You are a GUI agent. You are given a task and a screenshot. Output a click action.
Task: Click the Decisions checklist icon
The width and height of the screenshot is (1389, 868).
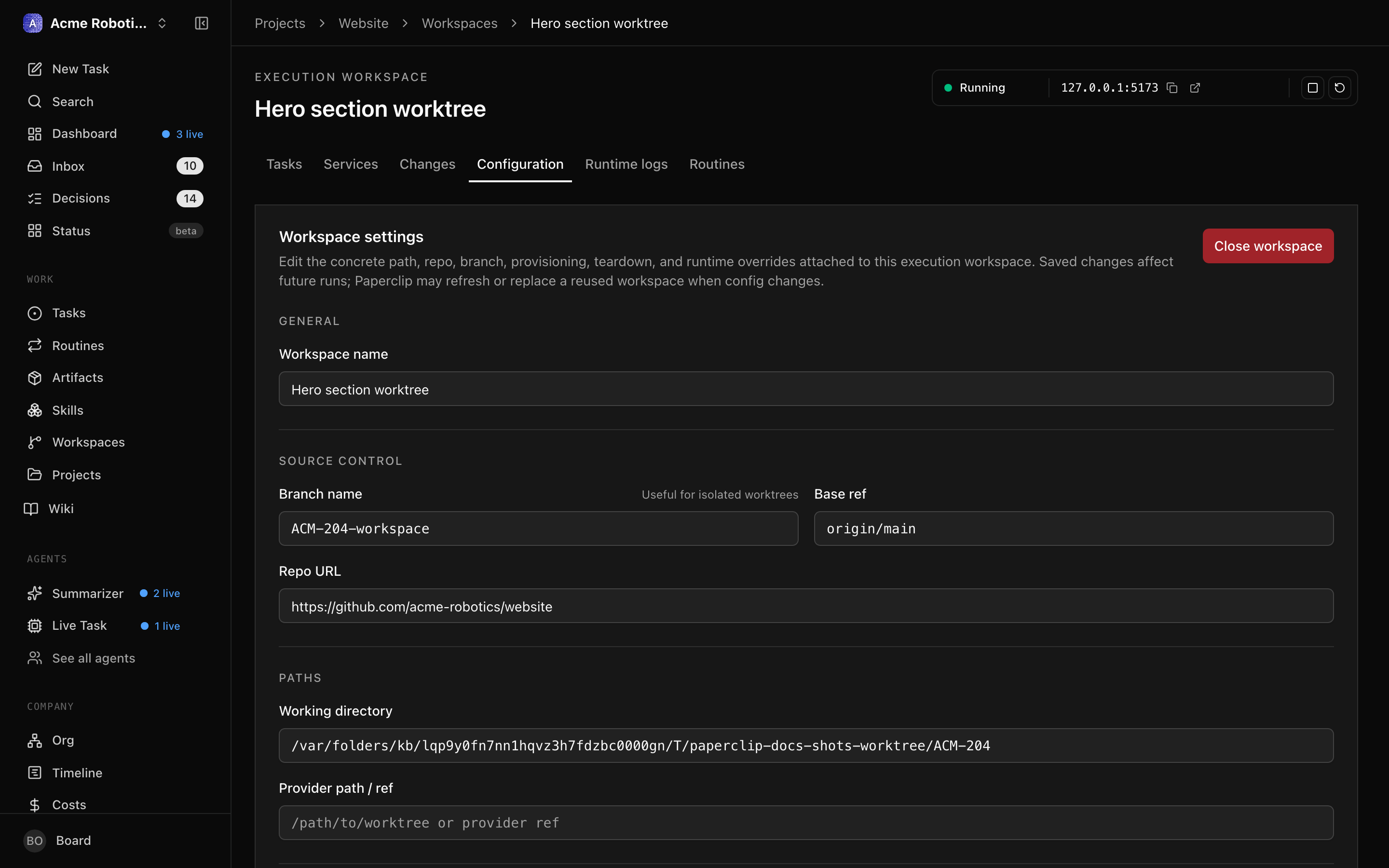34,199
